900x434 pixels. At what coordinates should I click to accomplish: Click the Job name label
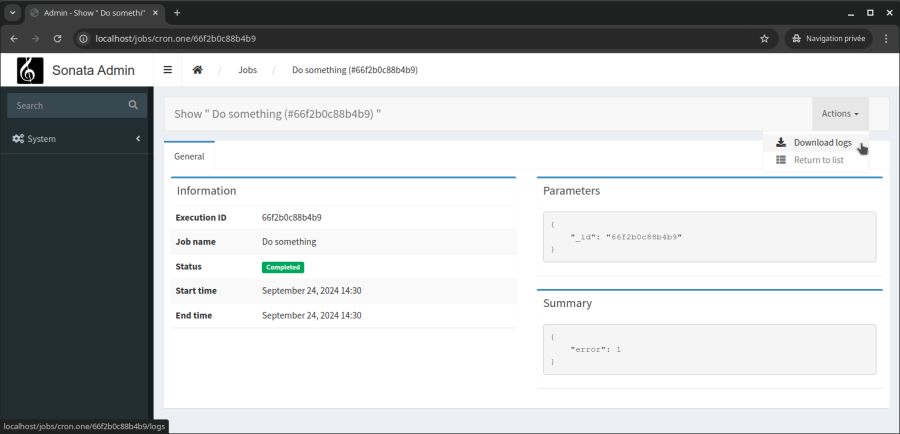click(x=196, y=242)
